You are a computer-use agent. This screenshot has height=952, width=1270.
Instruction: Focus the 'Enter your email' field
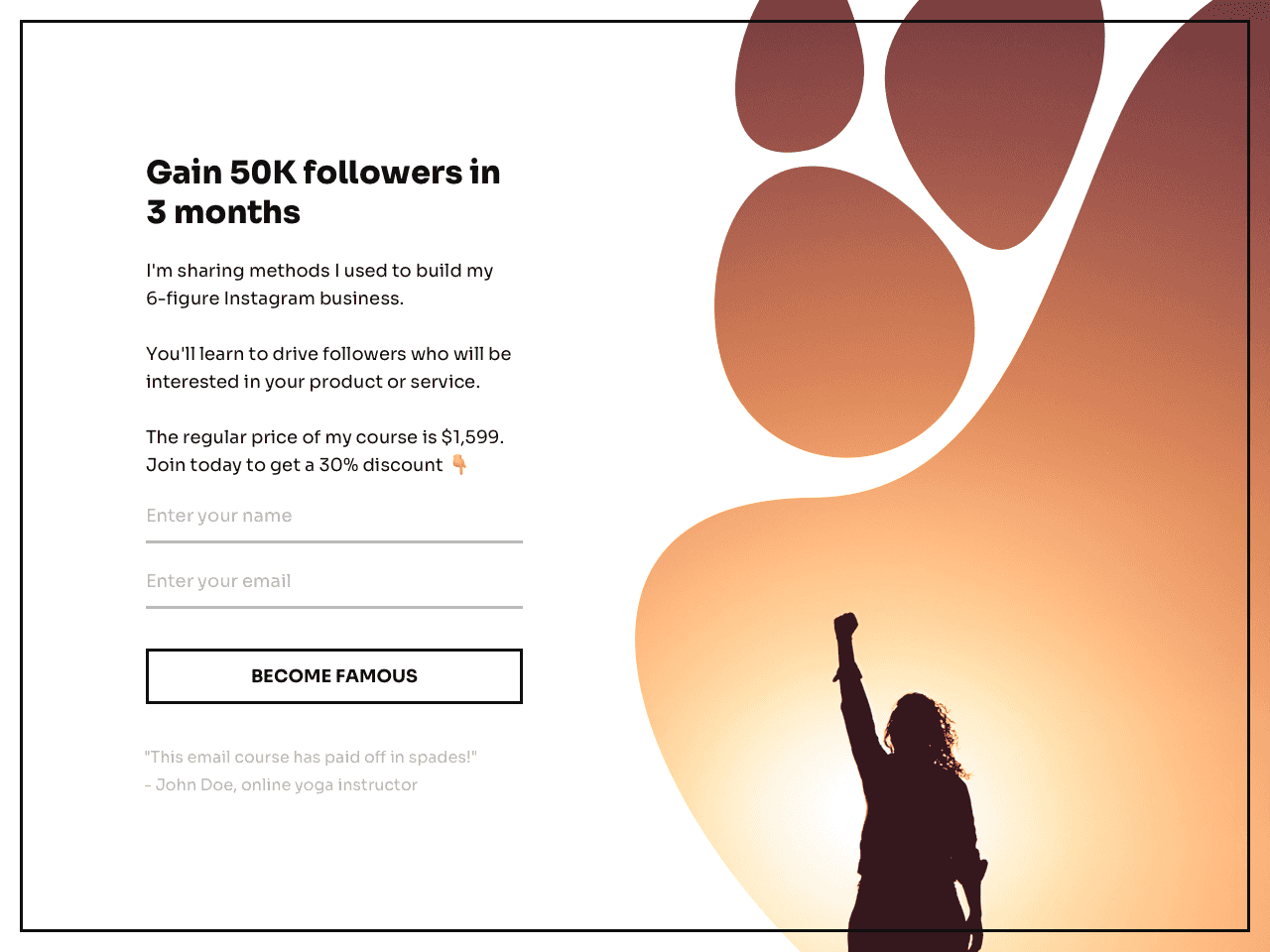pyautogui.click(x=334, y=582)
